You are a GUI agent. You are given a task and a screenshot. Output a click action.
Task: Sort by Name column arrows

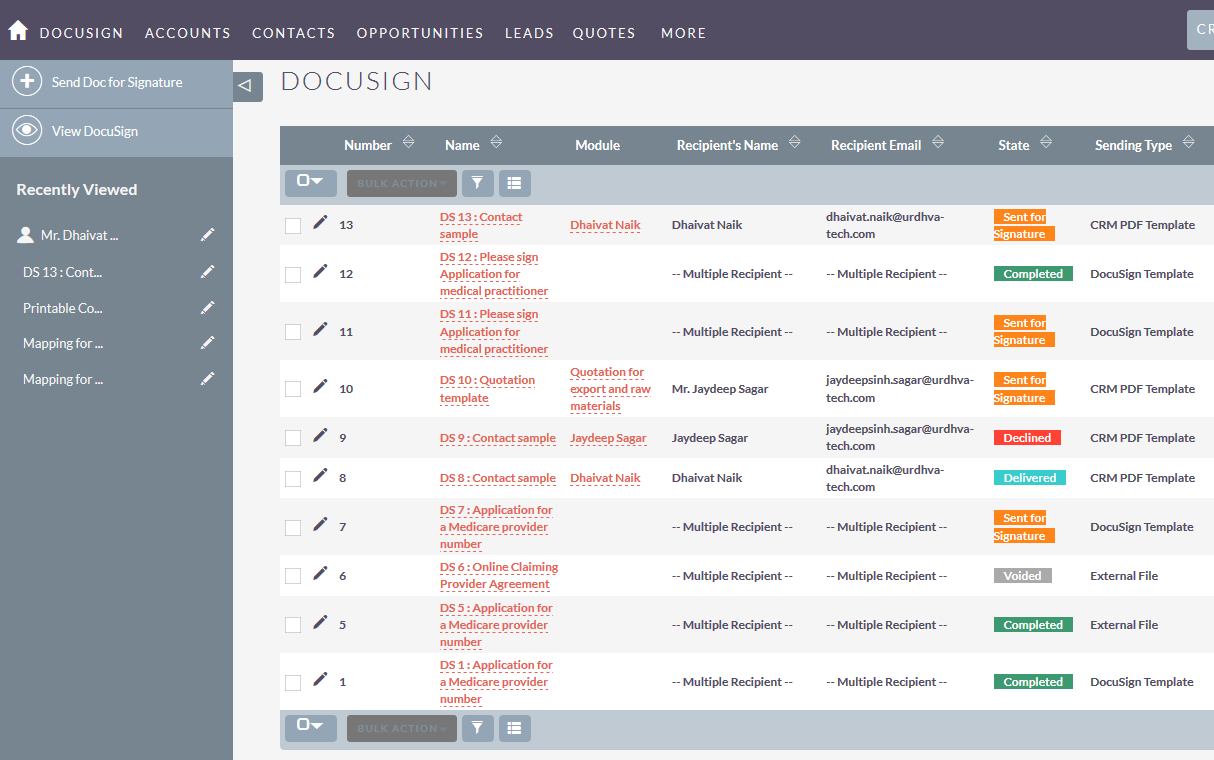pyautogui.click(x=496, y=143)
